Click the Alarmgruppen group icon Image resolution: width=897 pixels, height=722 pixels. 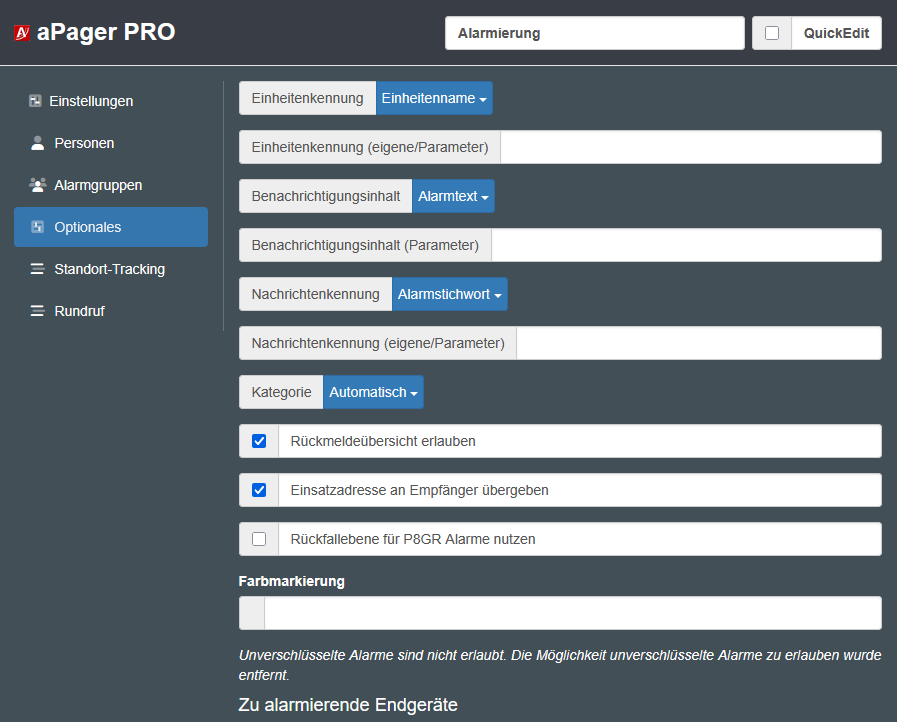[x=38, y=185]
